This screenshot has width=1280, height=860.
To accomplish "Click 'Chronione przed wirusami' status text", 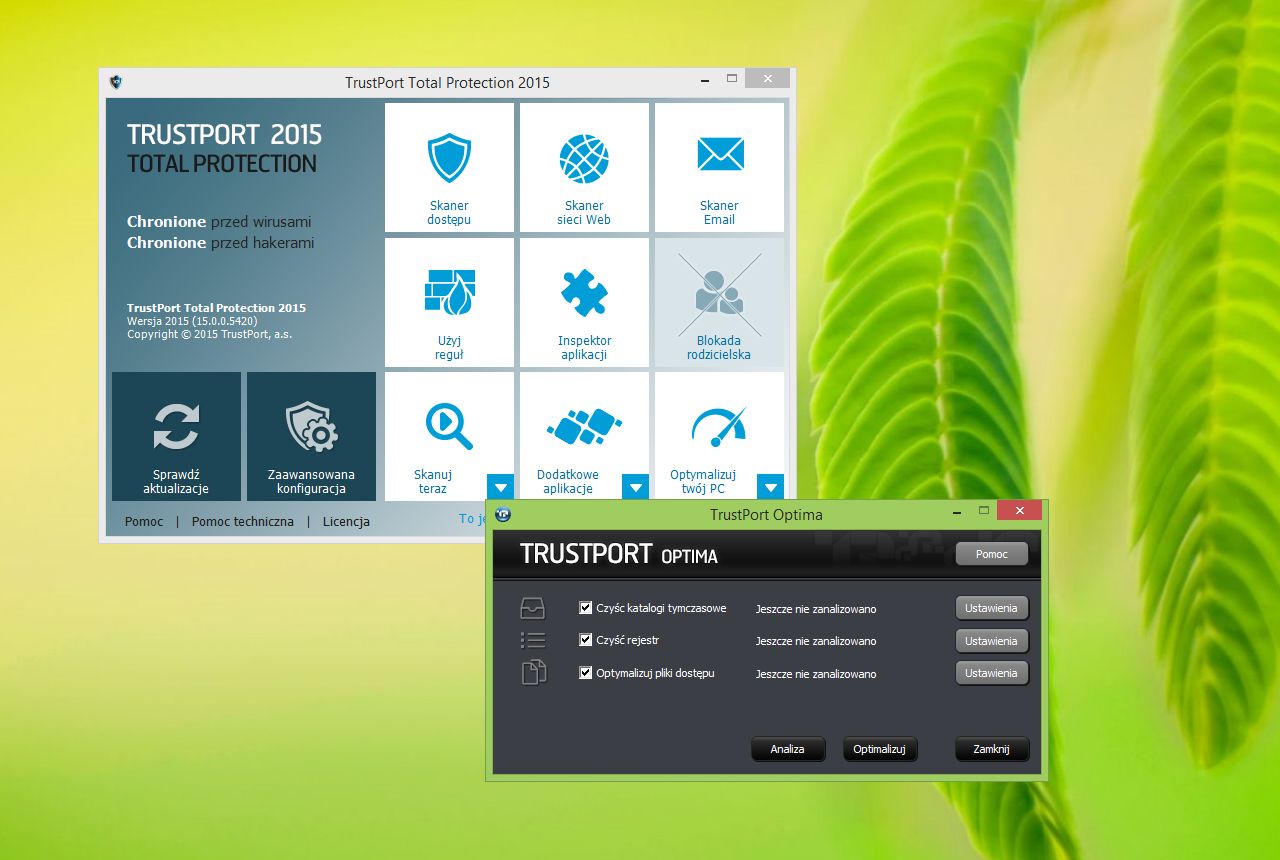I will 219,221.
